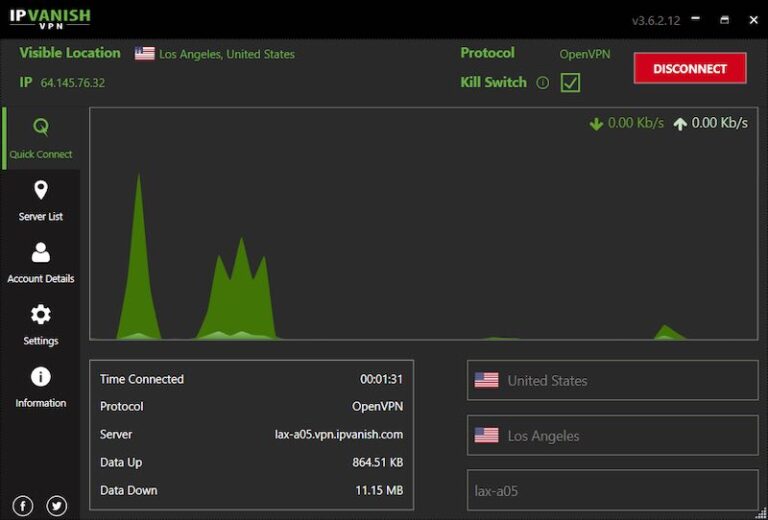Viewport: 768px width, 520px height.
Task: Click the OpenVPN protocol link at top
Action: pos(584,54)
